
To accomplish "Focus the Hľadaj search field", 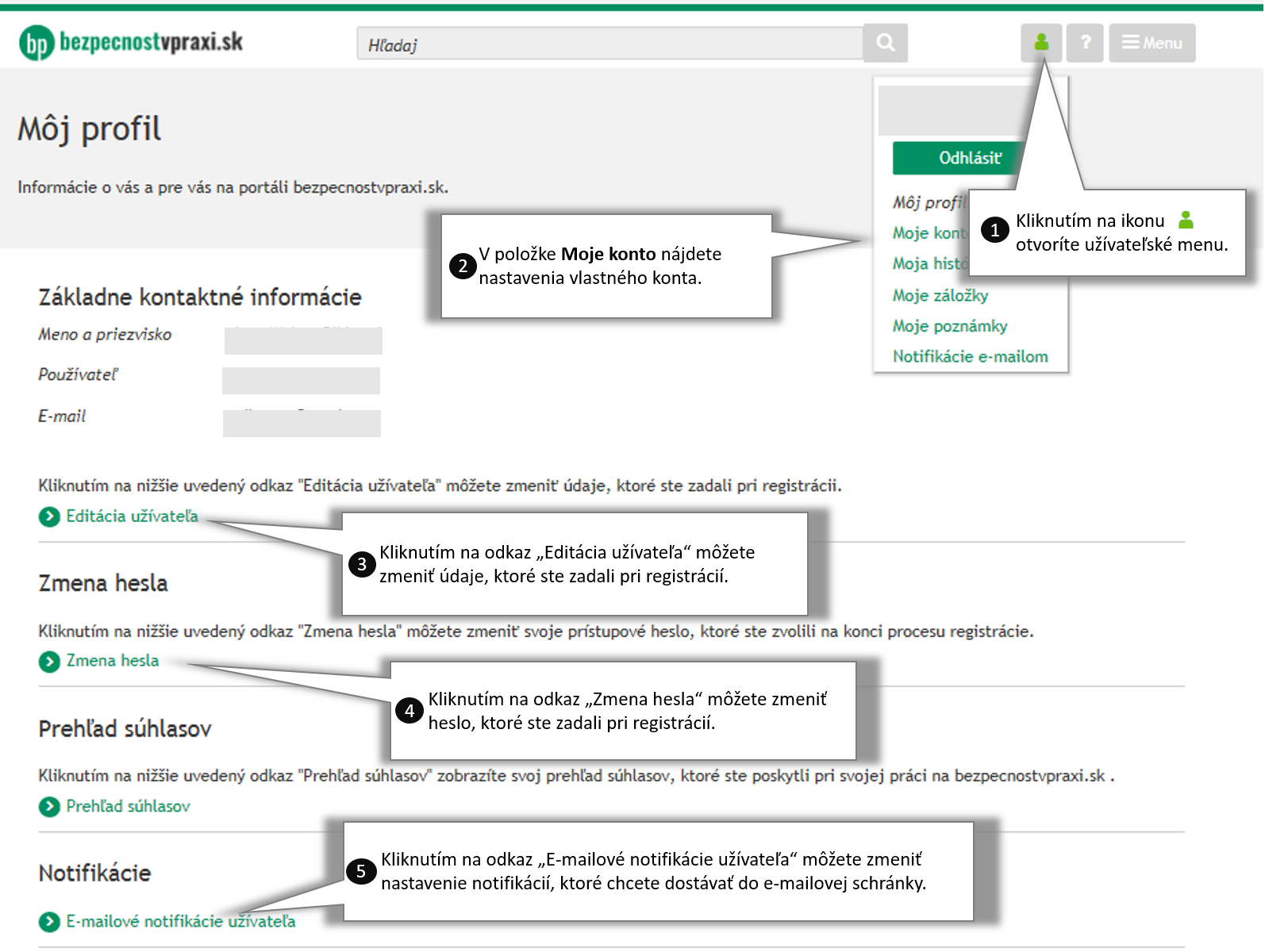I will point(609,44).
